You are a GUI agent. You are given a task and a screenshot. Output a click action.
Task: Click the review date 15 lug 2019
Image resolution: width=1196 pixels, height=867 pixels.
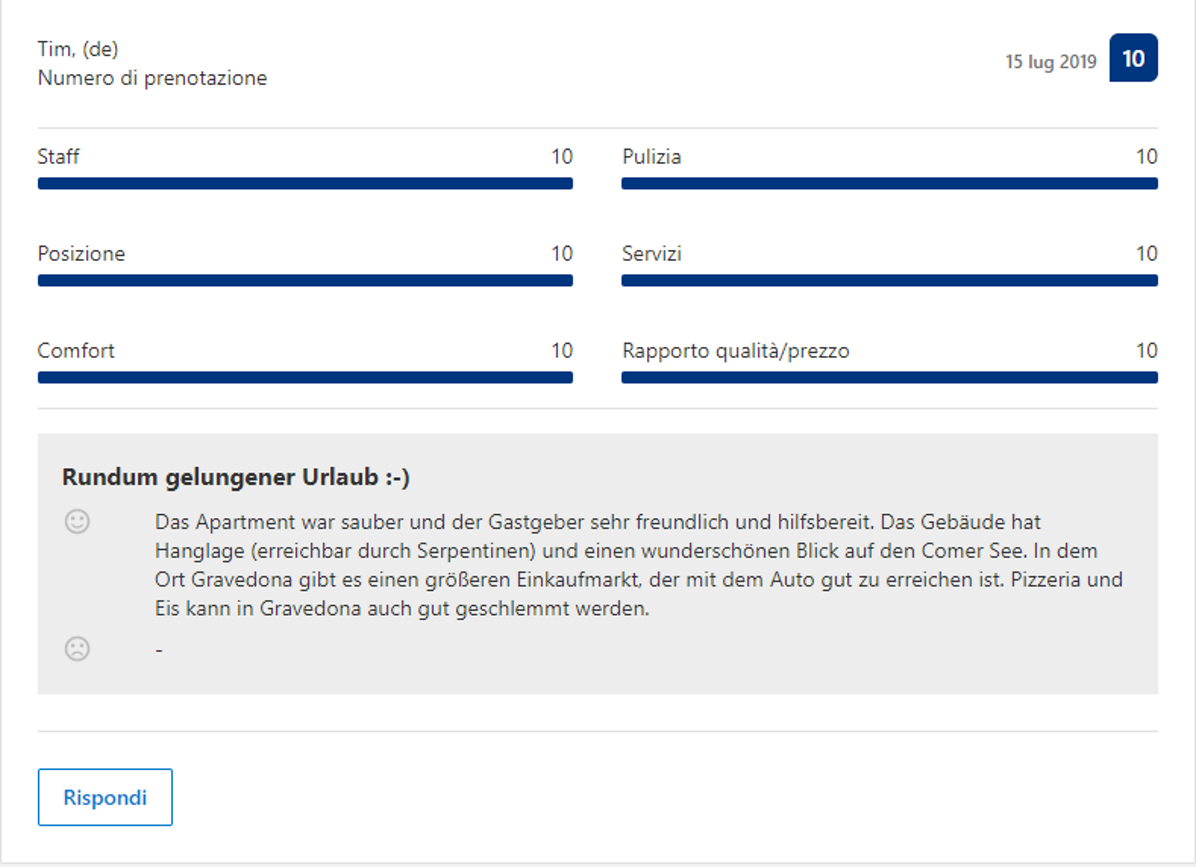point(1050,62)
